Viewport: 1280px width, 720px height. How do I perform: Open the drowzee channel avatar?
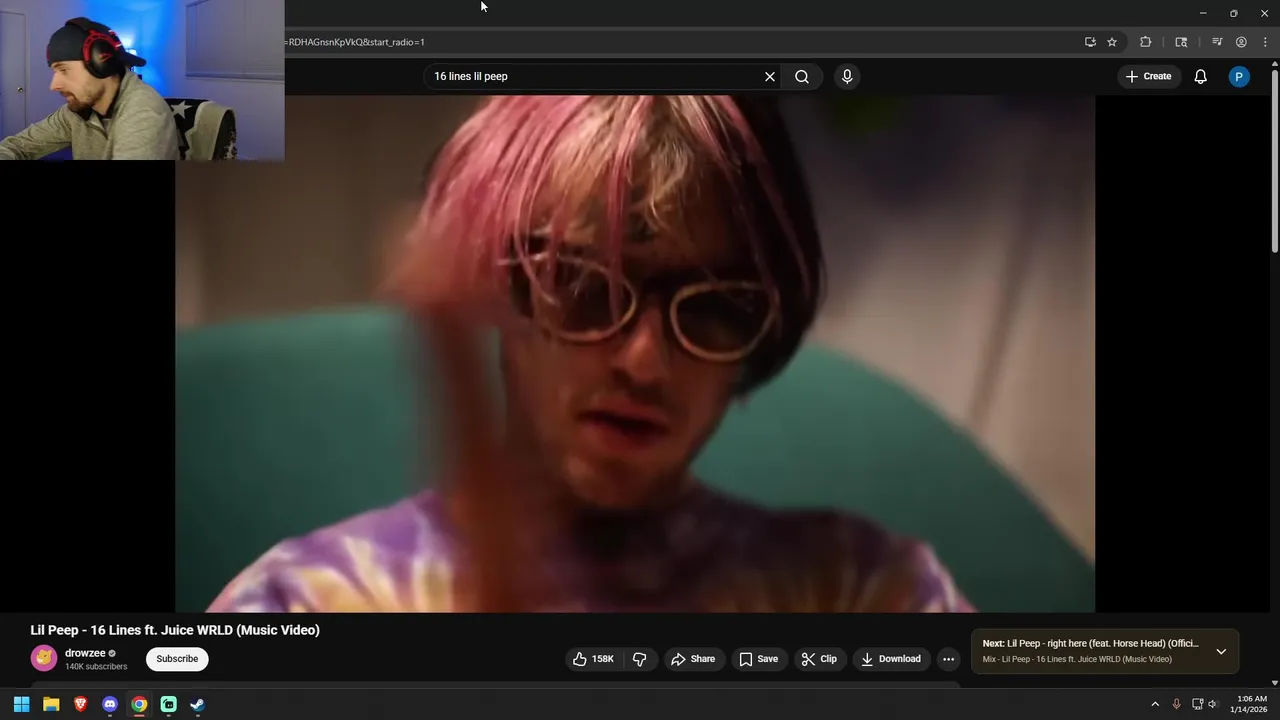click(44, 658)
